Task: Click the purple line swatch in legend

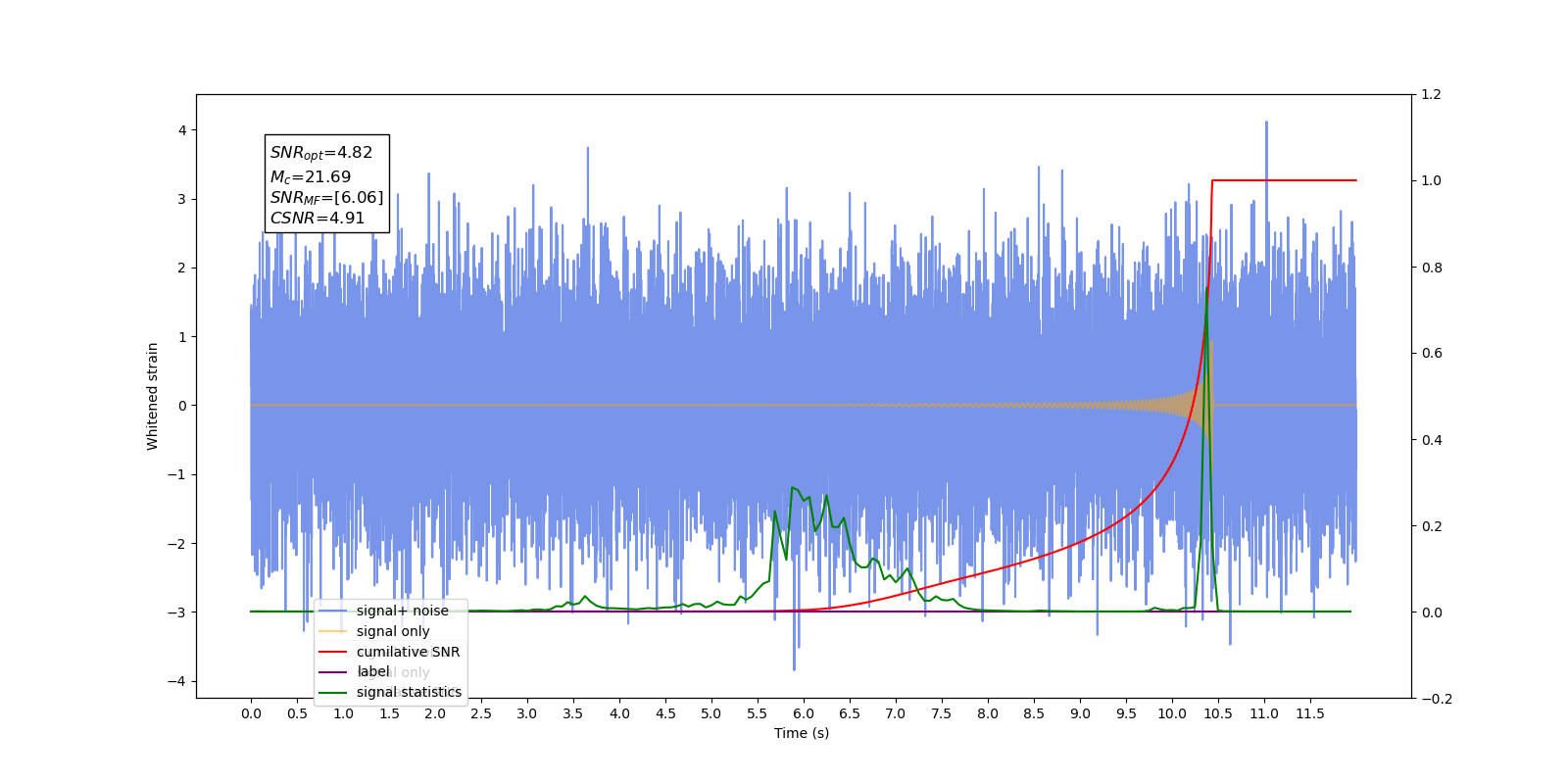Action: (x=333, y=671)
